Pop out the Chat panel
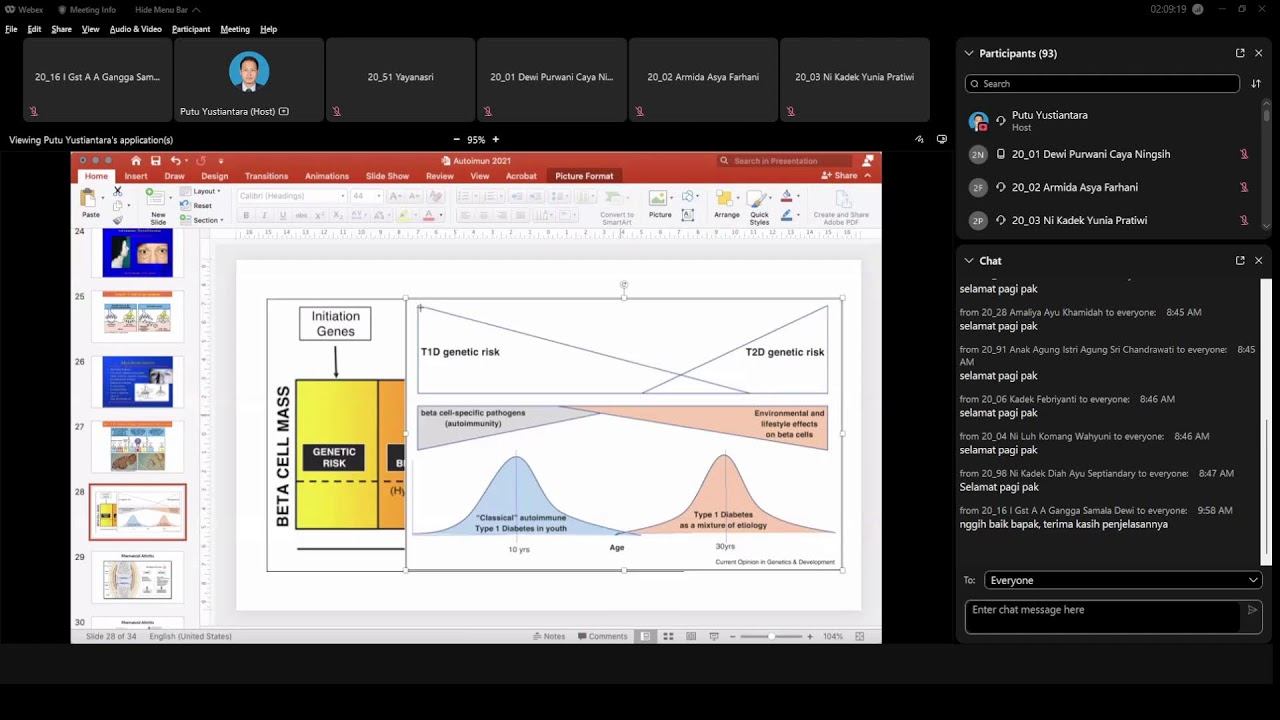 tap(1240, 260)
